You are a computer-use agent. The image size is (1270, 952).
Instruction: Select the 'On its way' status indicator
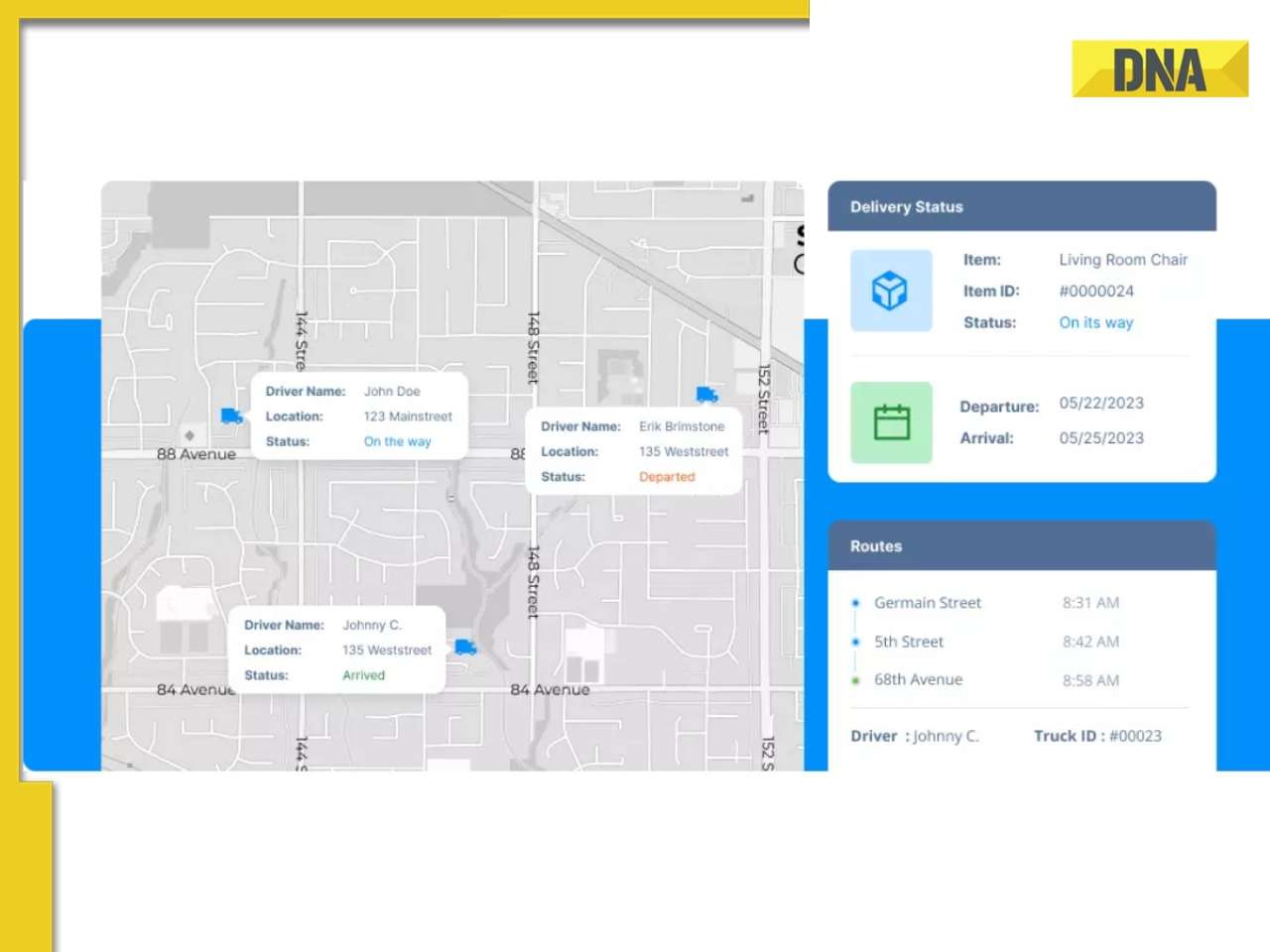[1095, 322]
